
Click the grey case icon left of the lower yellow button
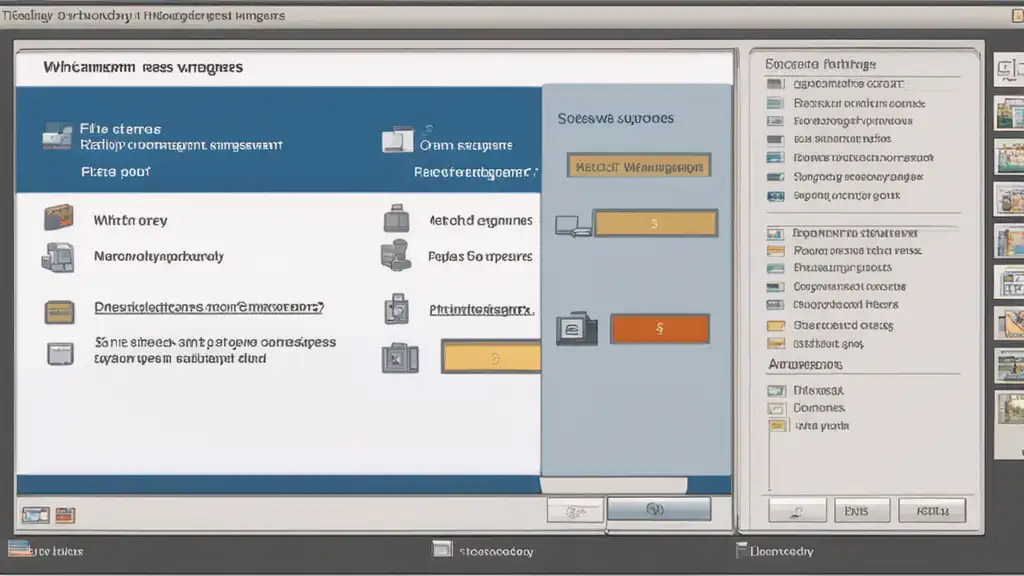pyautogui.click(x=400, y=358)
